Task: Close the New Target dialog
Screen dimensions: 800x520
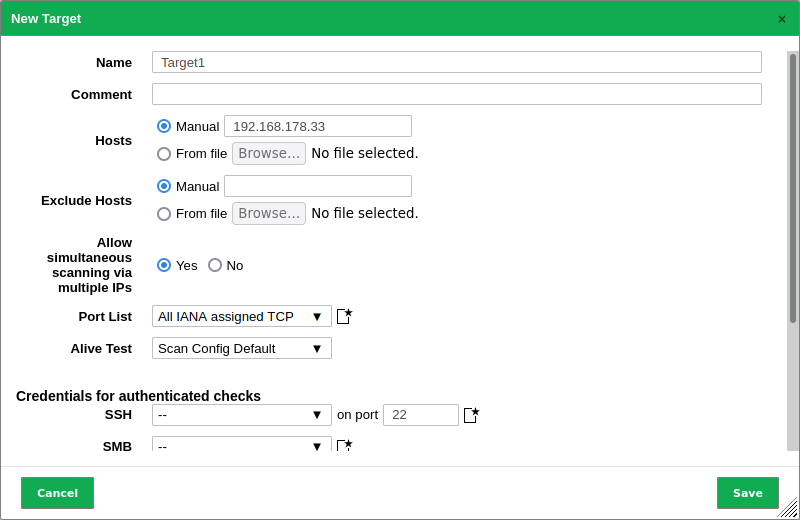Action: 782,19
